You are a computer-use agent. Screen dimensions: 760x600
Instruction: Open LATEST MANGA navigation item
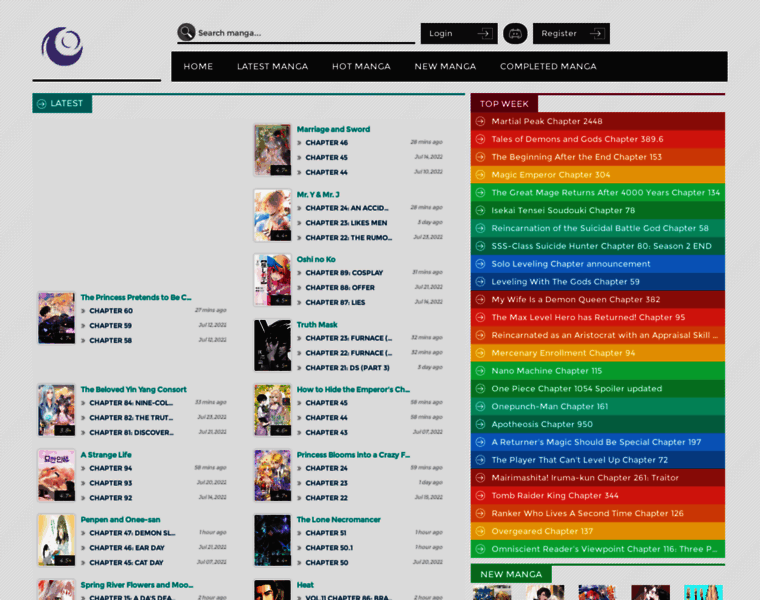coord(272,66)
